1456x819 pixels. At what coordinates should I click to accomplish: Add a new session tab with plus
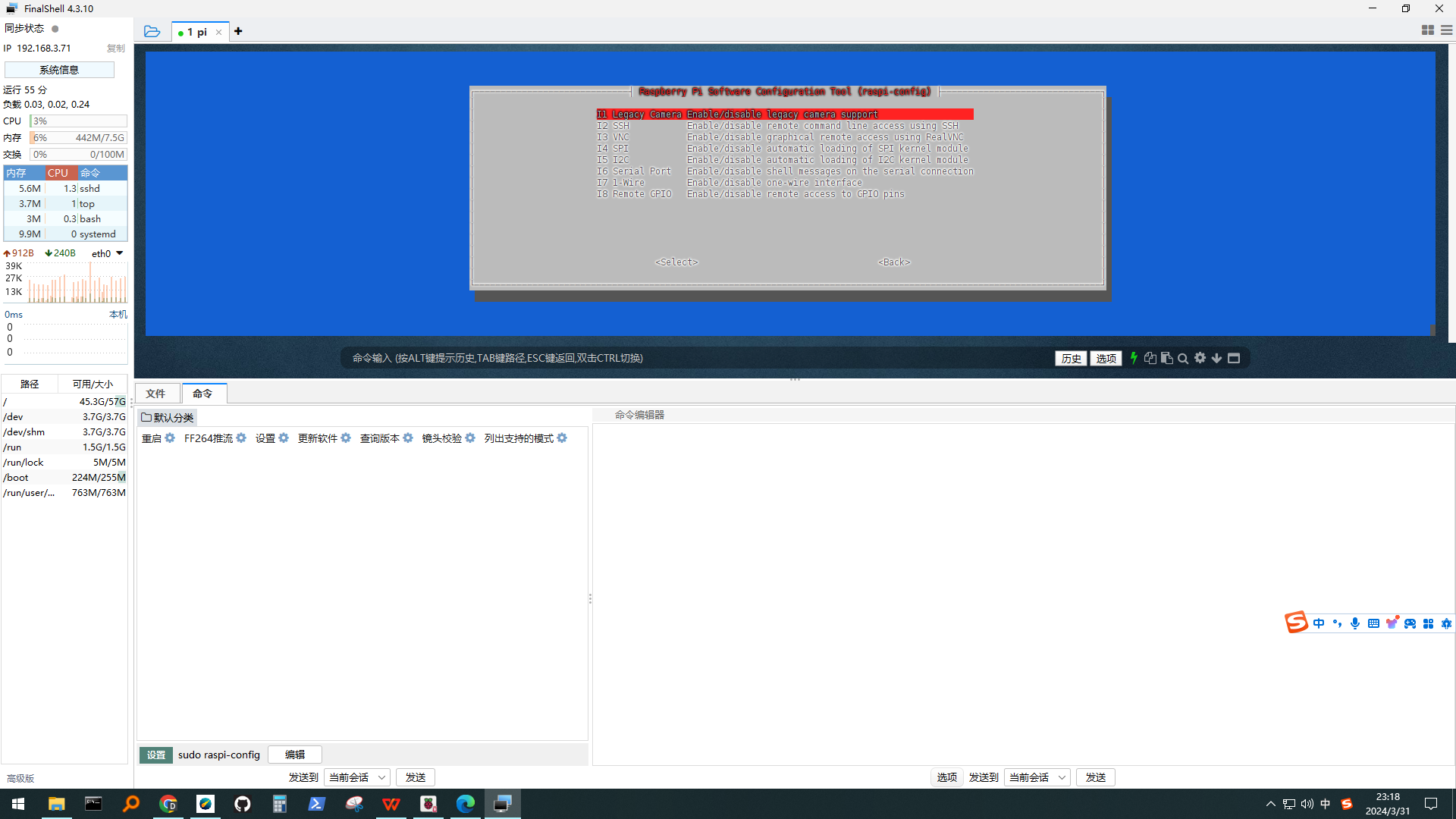pos(238,31)
